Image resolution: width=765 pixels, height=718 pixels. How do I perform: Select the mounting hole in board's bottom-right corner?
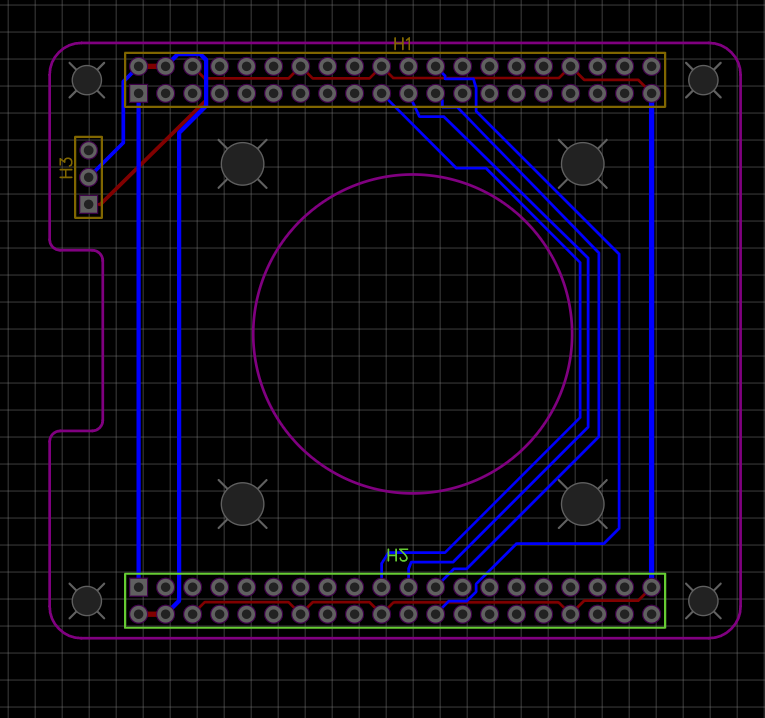703,601
